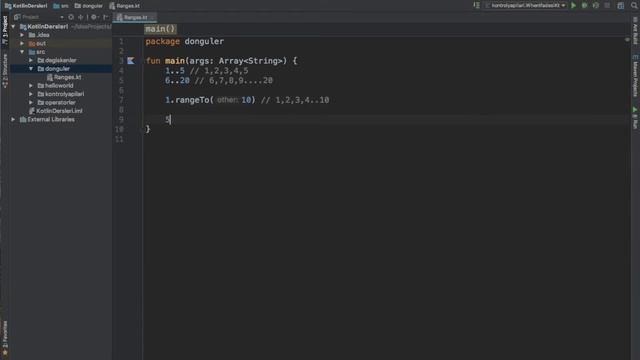
Task: Switch to the Ranges.kt editor tab
Action: click(135, 18)
